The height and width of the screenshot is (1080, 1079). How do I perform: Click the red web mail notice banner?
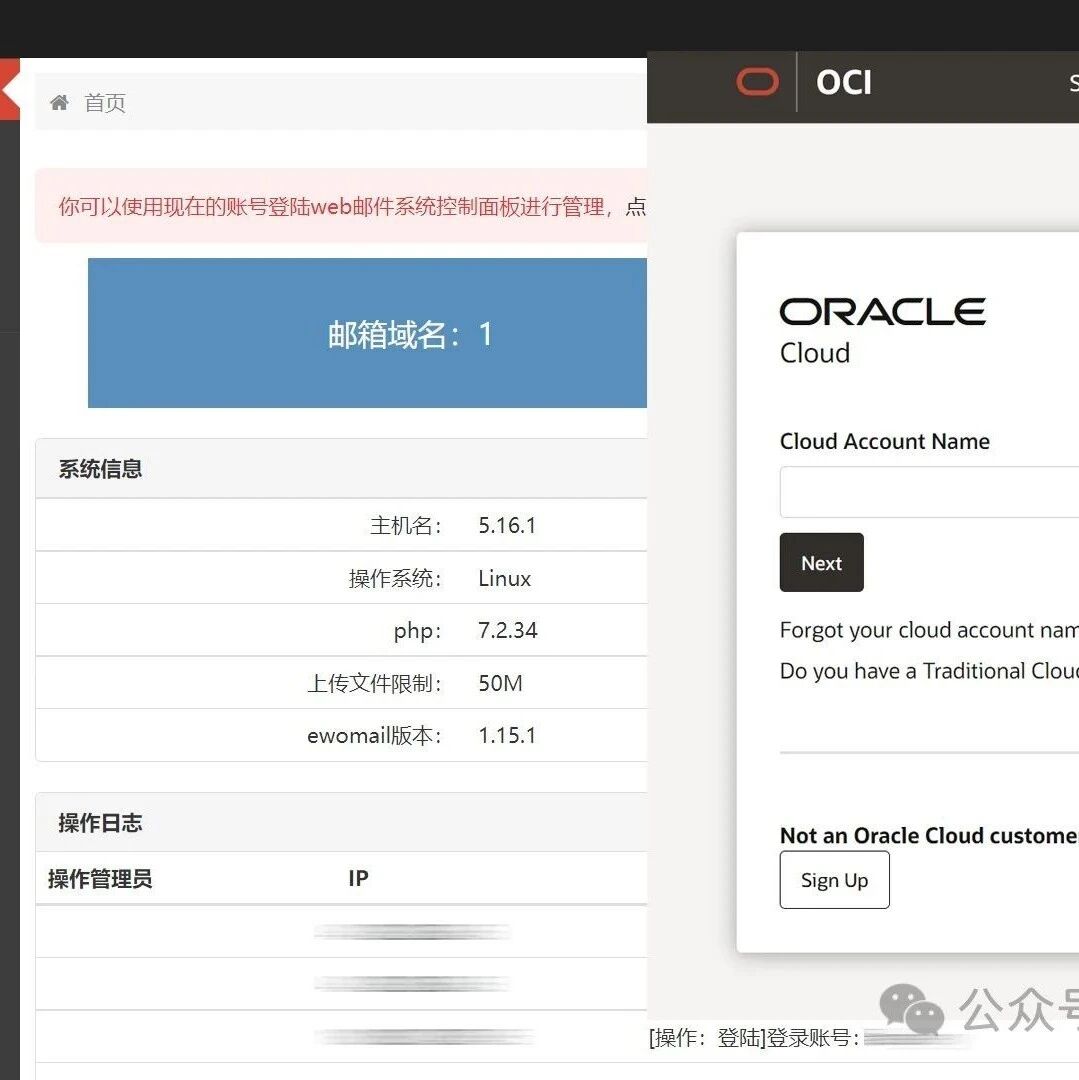(341, 206)
